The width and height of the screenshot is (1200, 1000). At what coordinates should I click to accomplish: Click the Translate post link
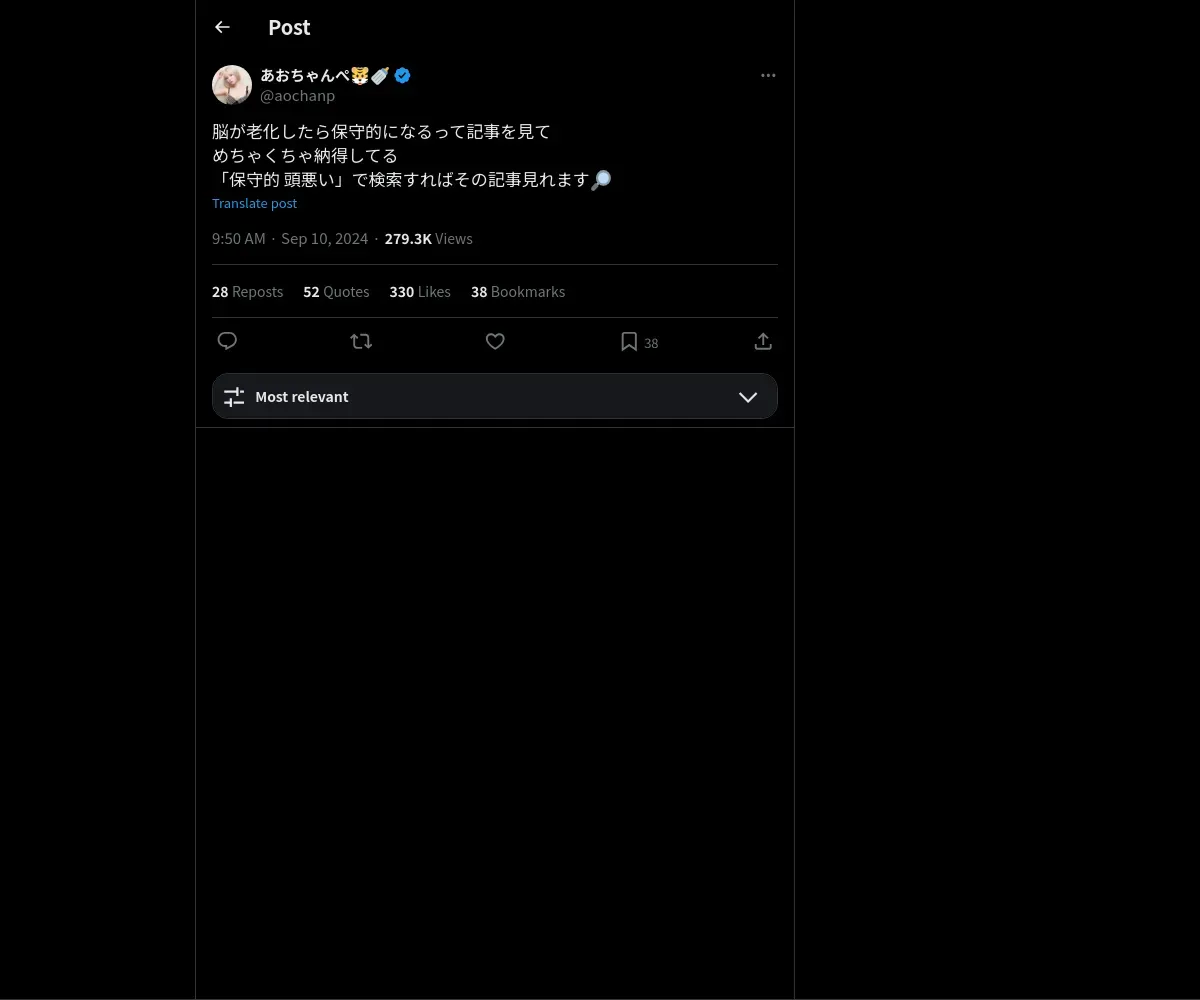tap(254, 203)
